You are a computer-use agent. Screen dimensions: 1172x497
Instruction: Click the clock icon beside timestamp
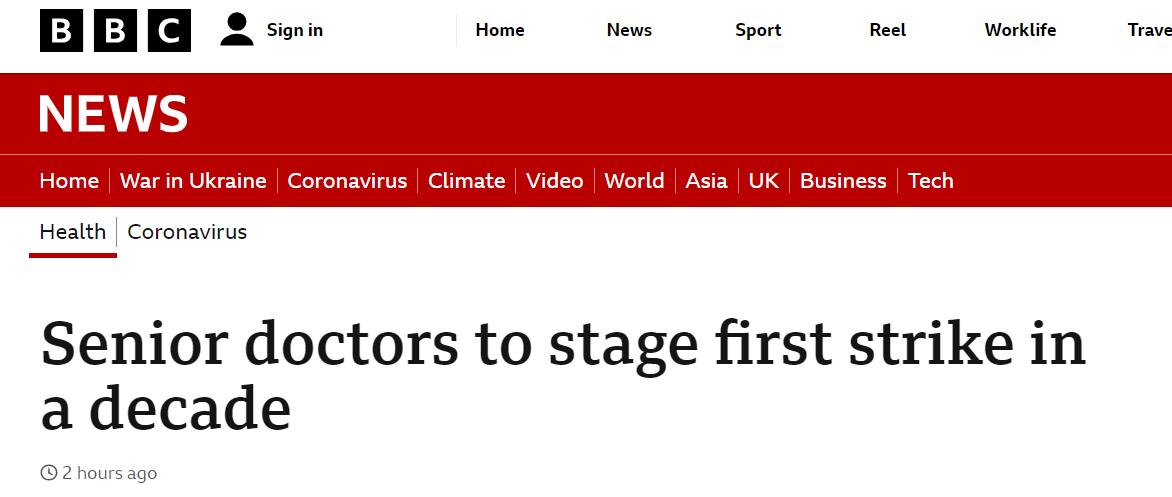(48, 473)
